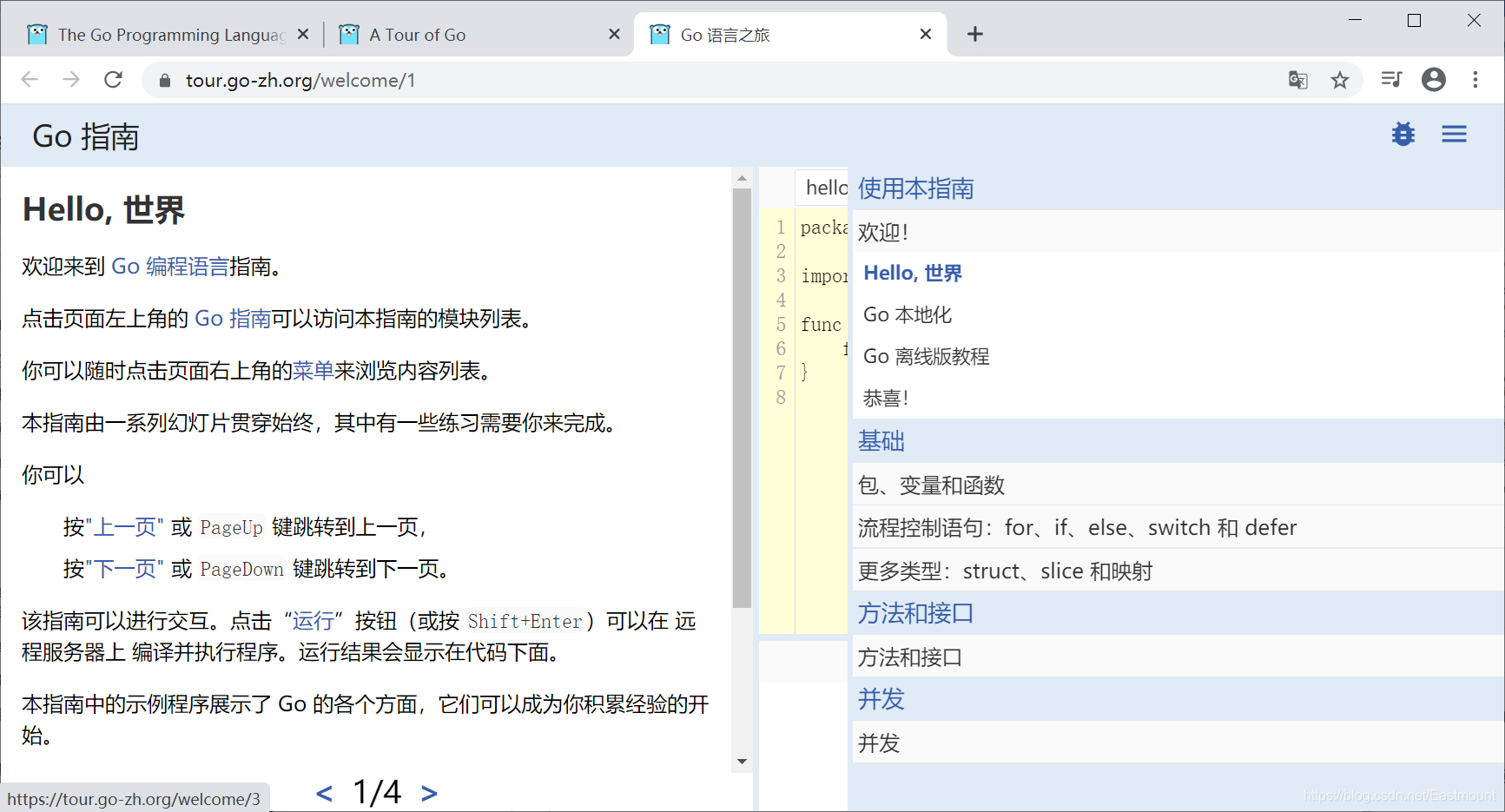This screenshot has height=812, width=1505.
Task: Click 'func' code line in editor
Action: 822,325
